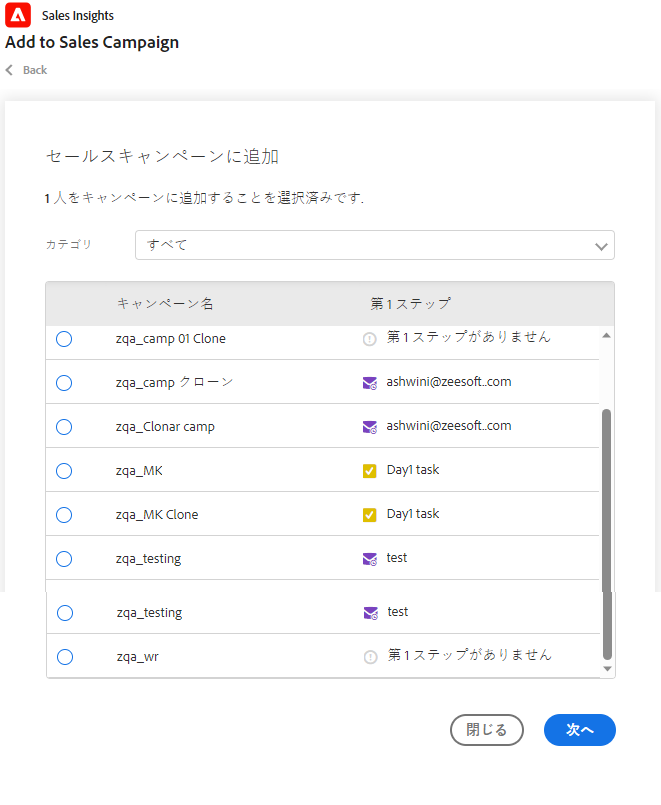
Task: Click the Adobe logo icon
Action: click(x=18, y=15)
